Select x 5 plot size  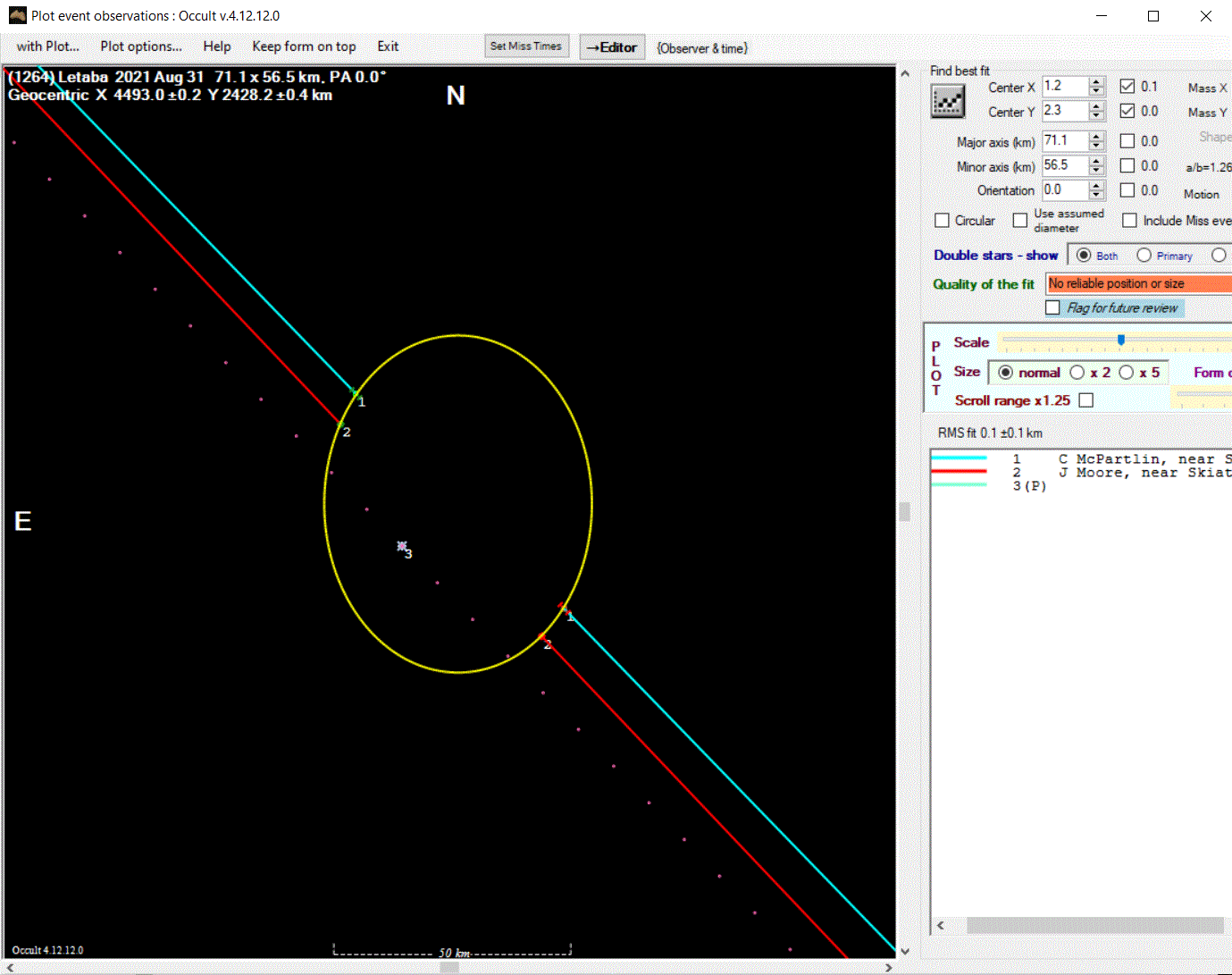(x=1127, y=373)
